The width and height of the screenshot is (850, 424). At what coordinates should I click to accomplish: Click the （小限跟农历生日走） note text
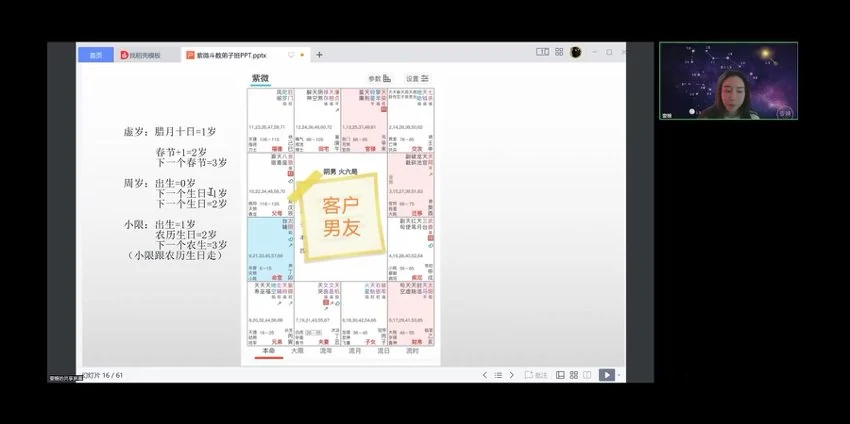coord(176,255)
